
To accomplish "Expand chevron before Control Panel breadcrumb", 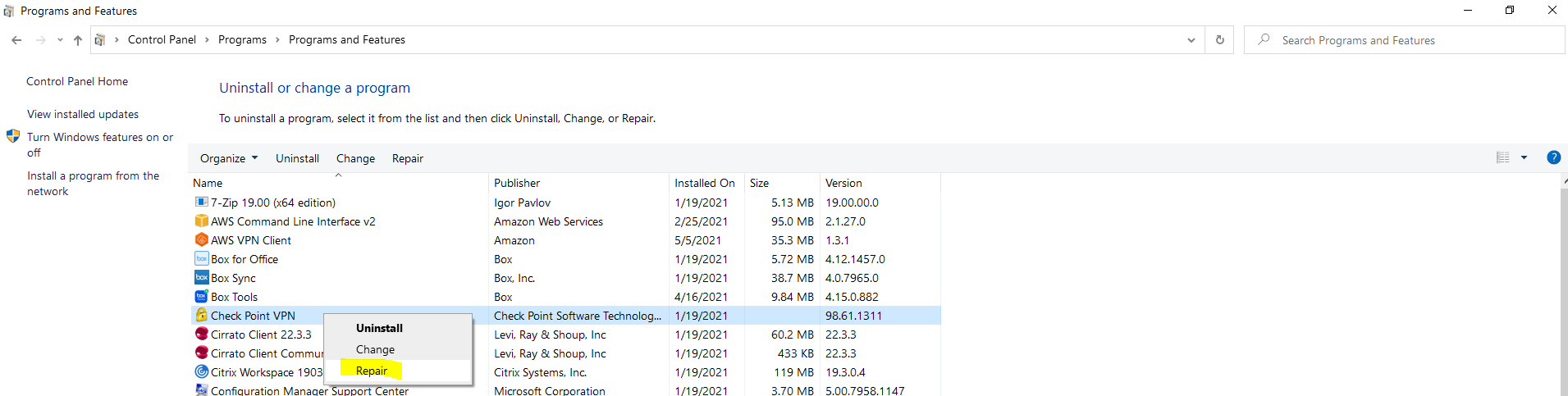I will tap(117, 39).
